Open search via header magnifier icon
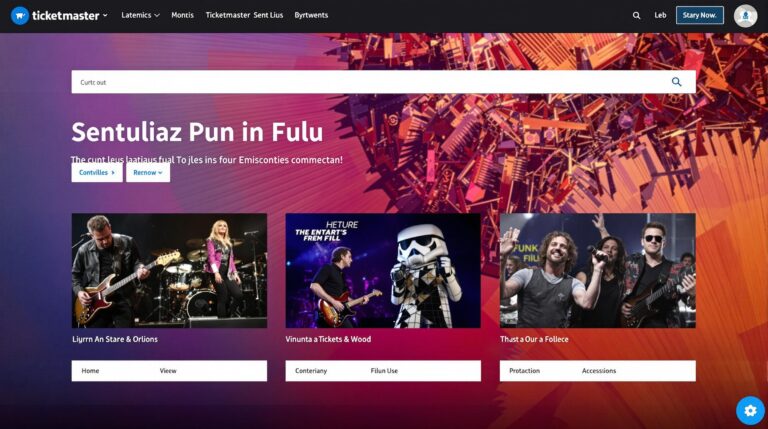768x429 pixels. click(636, 15)
